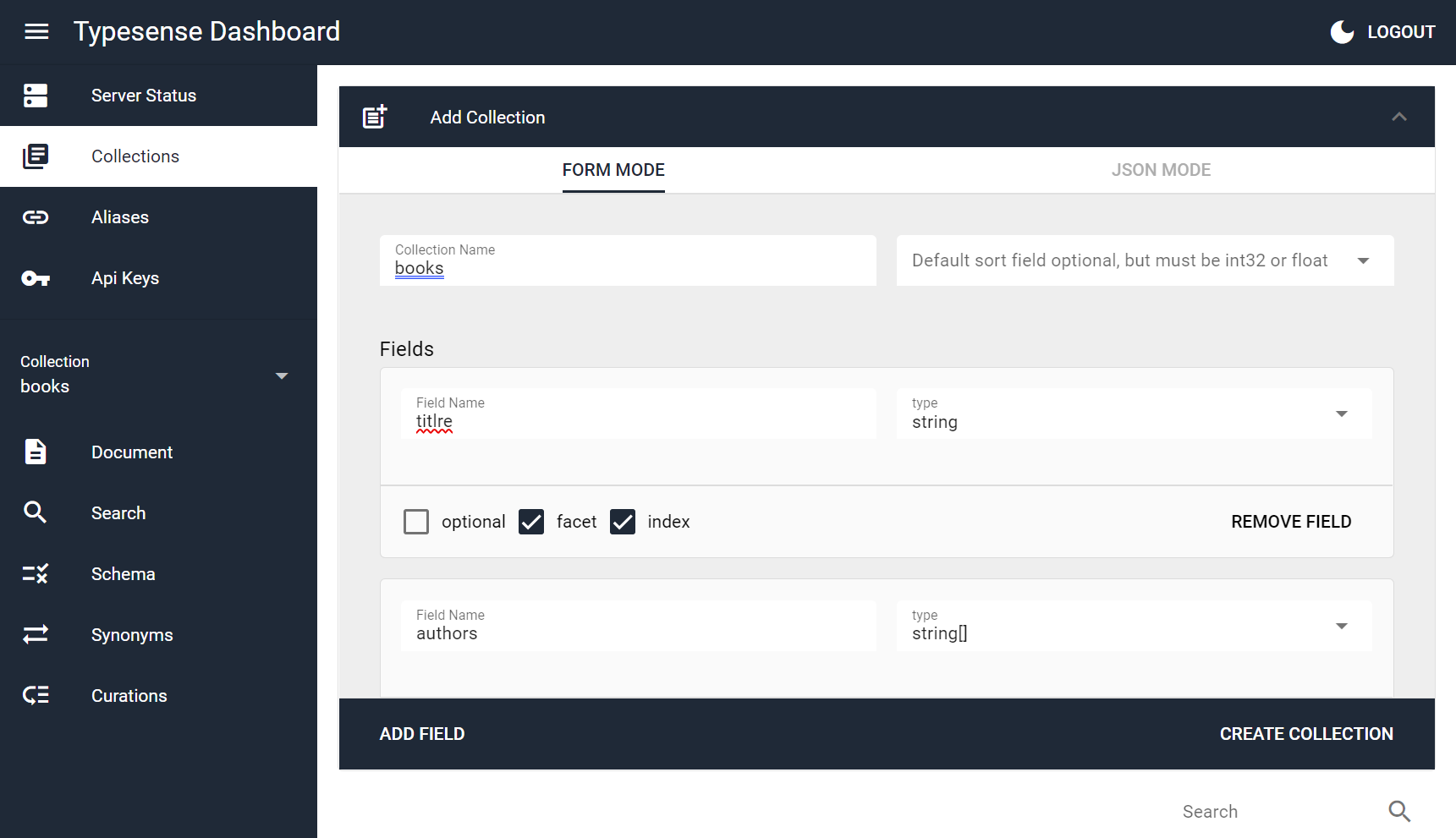Click the Search input at bottom right
This screenshot has height=838, width=1456.
[1277, 812]
